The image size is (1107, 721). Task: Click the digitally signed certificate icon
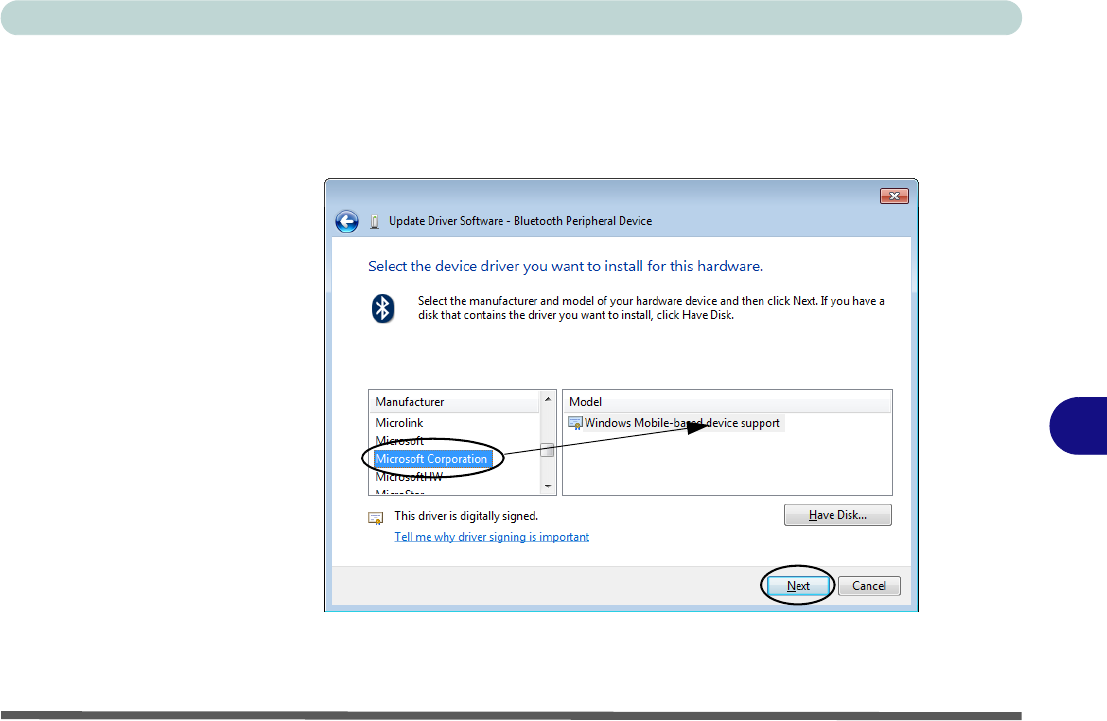376,518
